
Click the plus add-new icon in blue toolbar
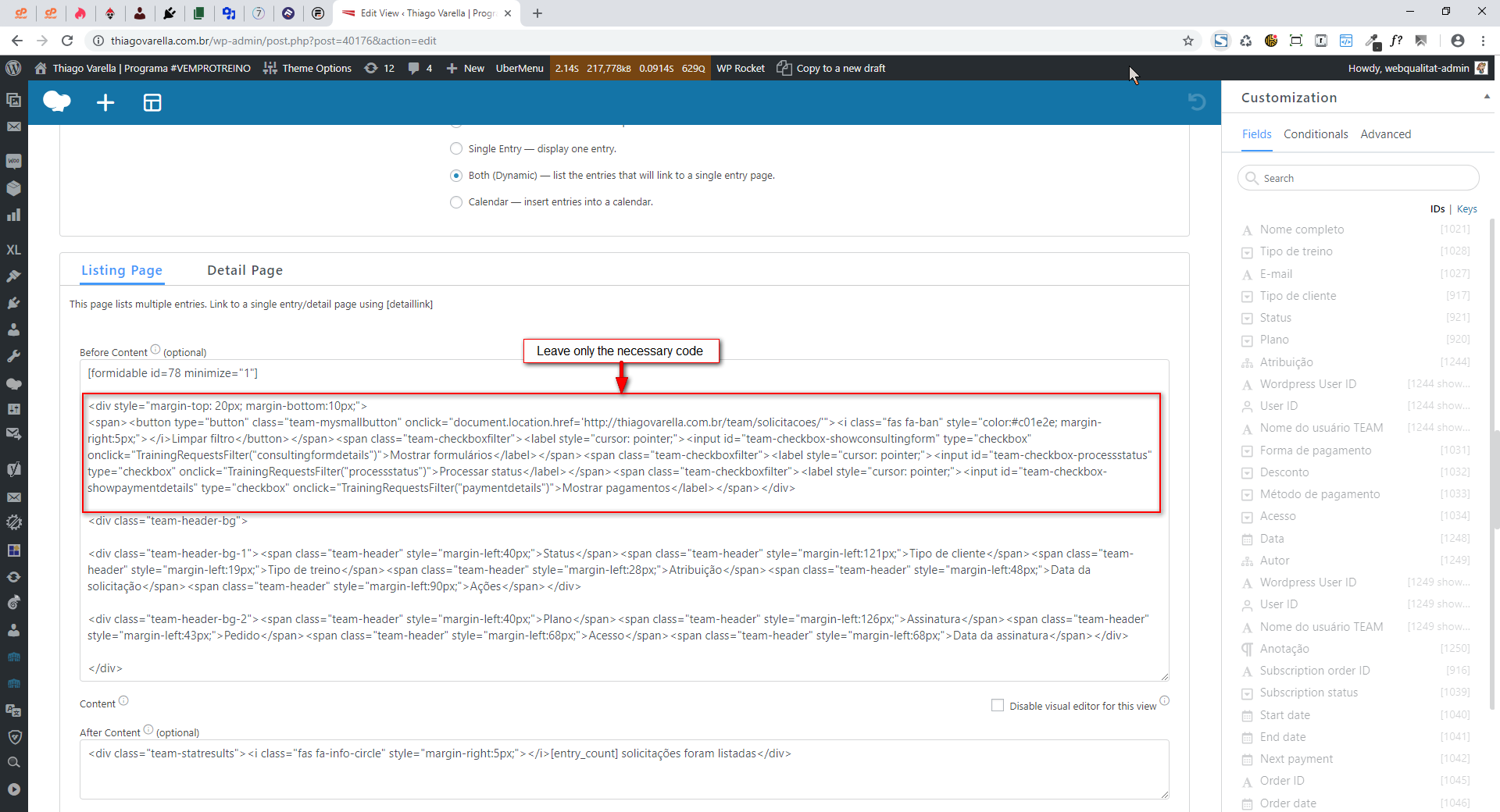(105, 102)
